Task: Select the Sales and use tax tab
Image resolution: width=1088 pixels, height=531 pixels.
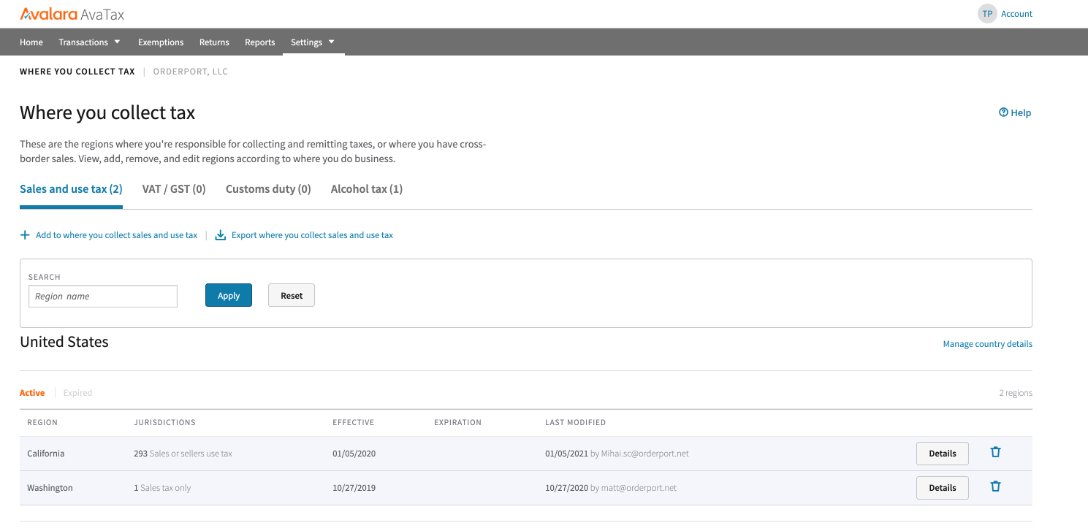Action: 71,189
